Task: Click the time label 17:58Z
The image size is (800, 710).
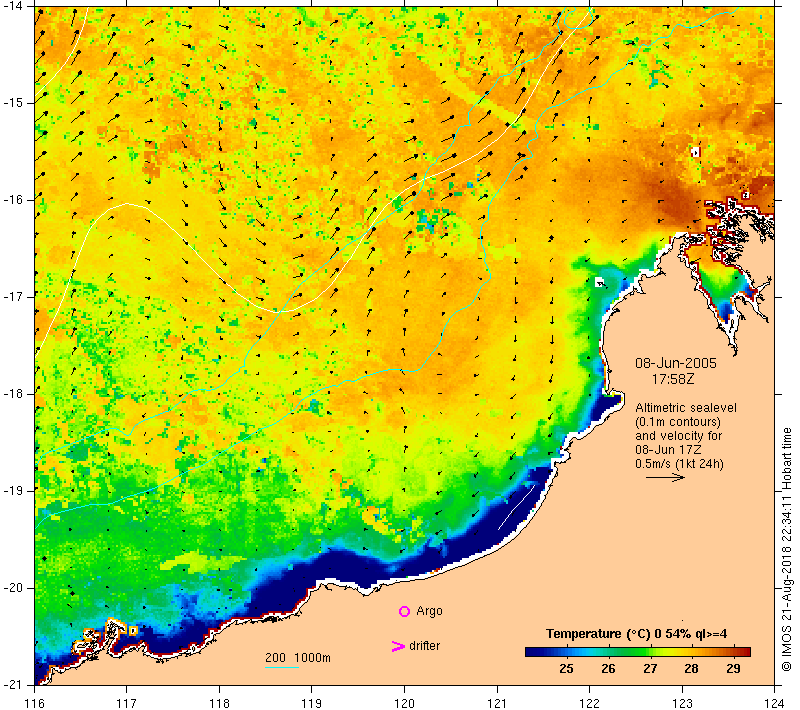Action: [673, 379]
